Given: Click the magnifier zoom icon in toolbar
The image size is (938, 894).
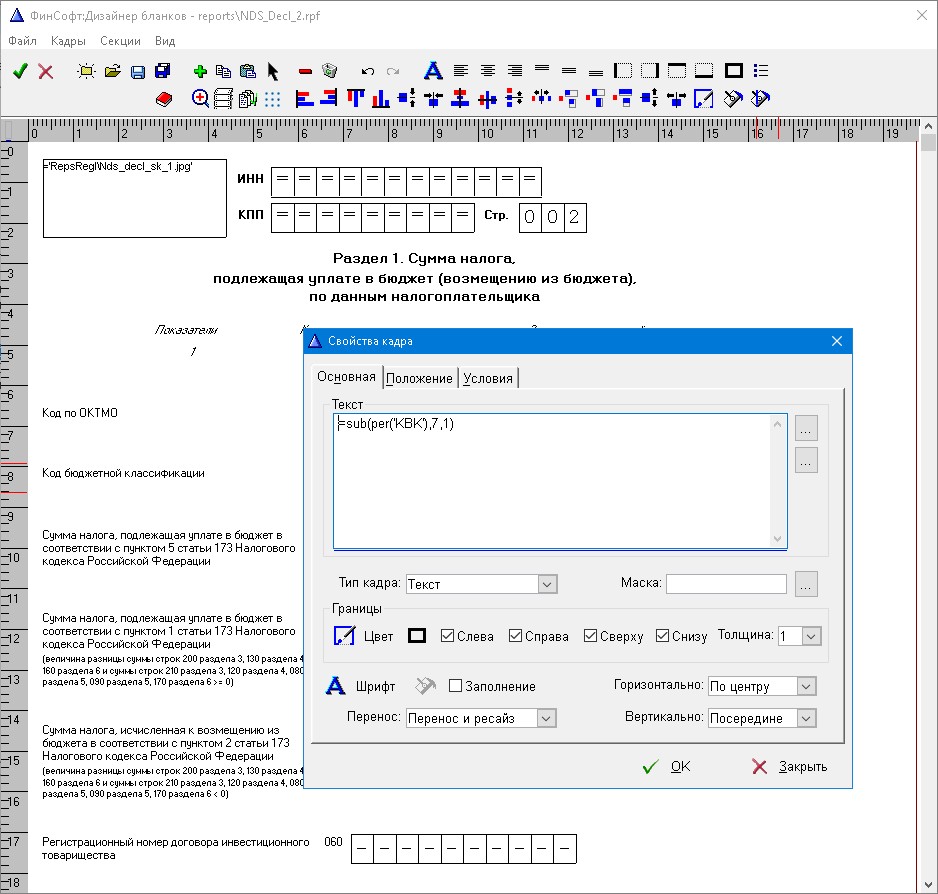Looking at the screenshot, I should pos(200,98).
